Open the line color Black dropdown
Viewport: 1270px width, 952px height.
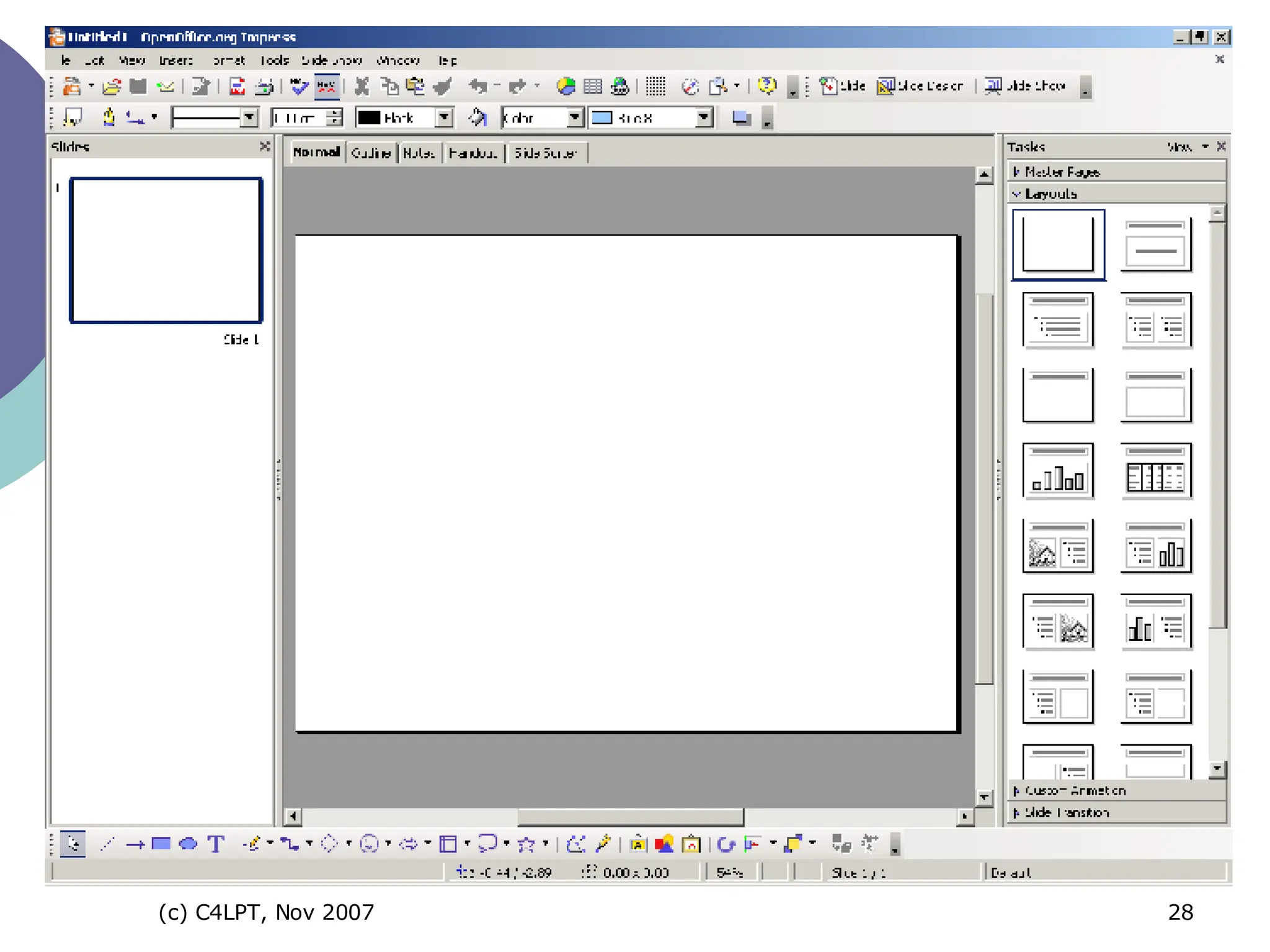(444, 118)
